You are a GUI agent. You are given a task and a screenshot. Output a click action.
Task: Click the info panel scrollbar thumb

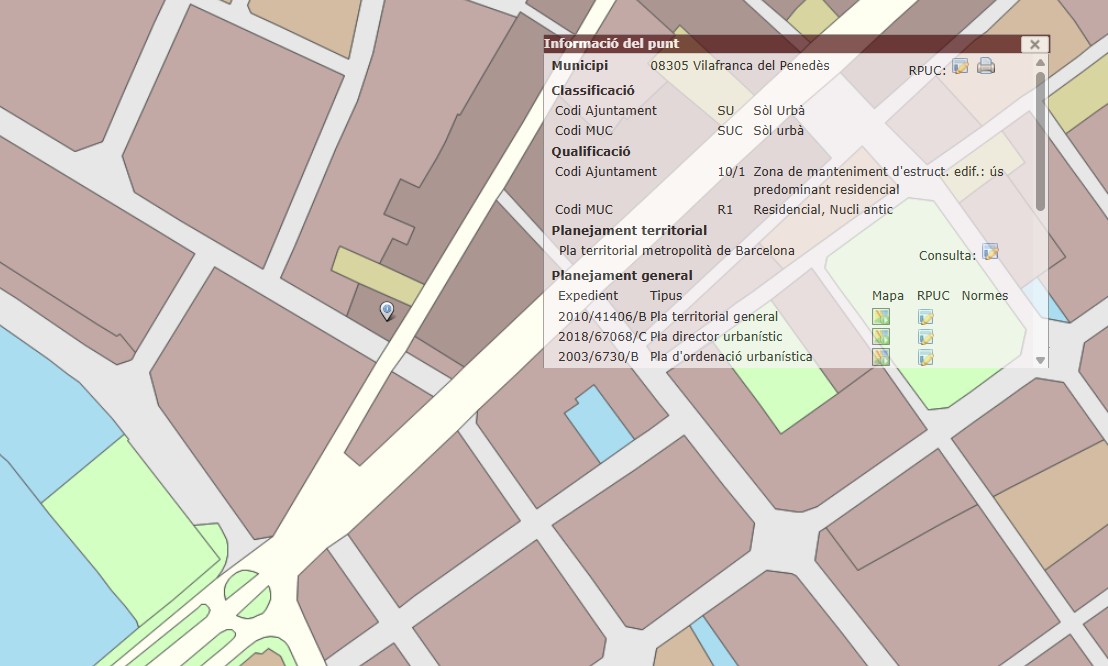coord(1040,140)
